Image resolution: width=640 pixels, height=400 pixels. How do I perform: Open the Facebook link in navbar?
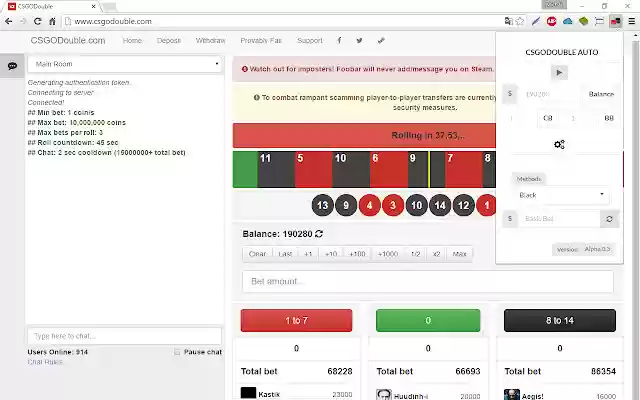(x=339, y=40)
